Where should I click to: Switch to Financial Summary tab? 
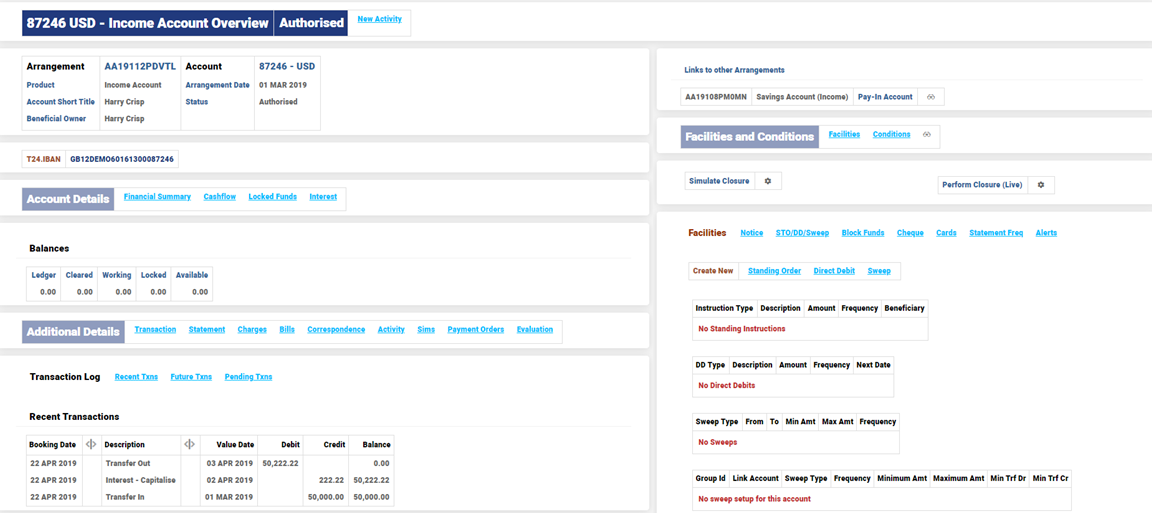tap(157, 197)
